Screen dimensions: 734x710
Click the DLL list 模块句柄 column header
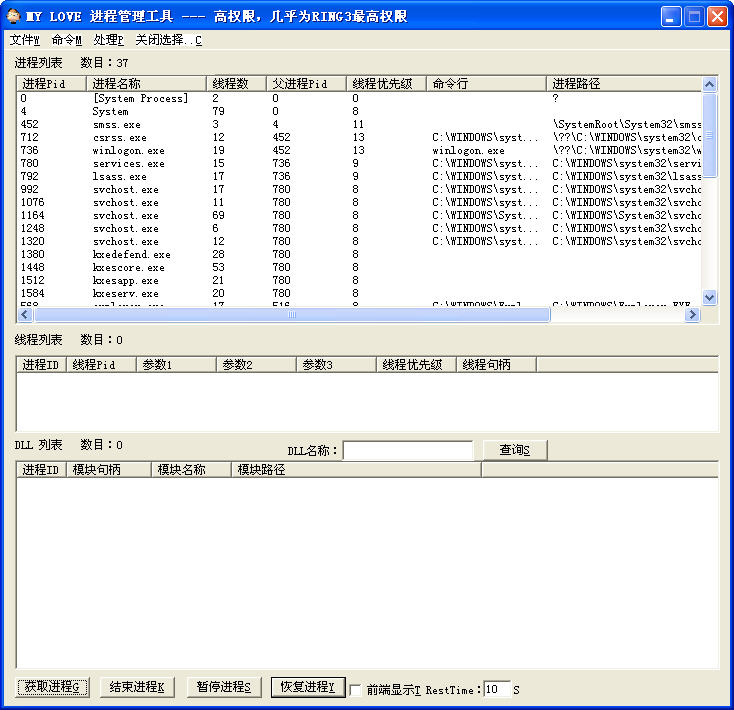coord(109,469)
